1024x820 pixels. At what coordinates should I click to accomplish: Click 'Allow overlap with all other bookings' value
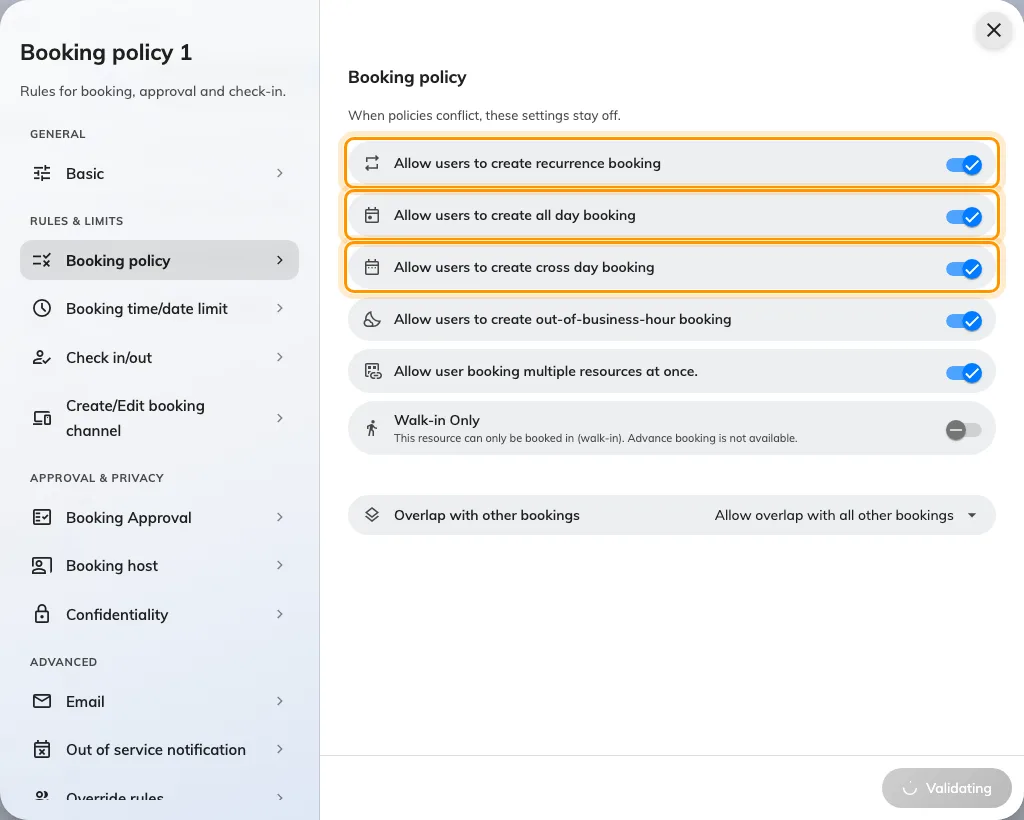pyautogui.click(x=834, y=515)
